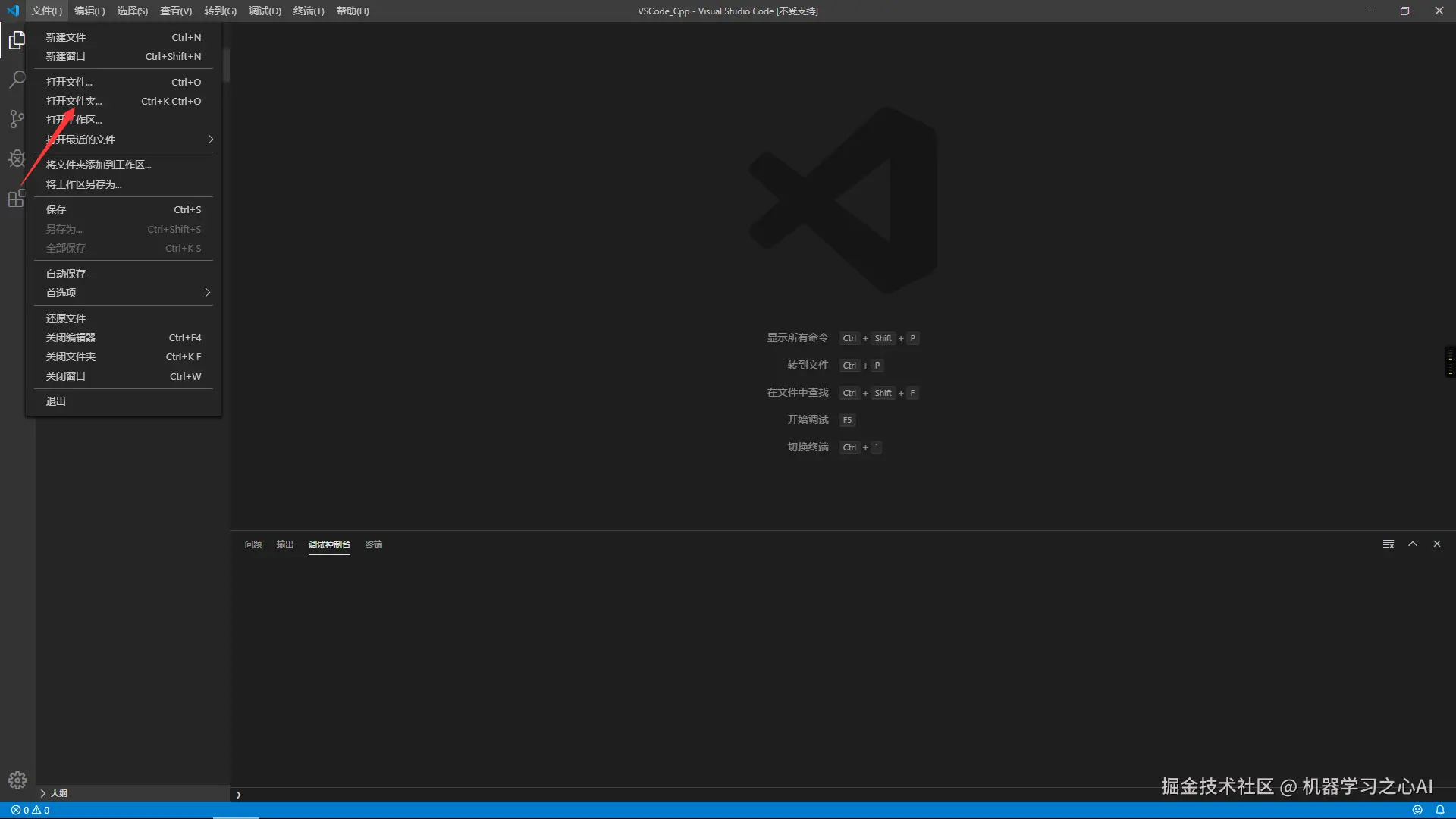The image size is (1456, 819).
Task: Choose 将工作区另存为... entry
Action: coord(124,184)
